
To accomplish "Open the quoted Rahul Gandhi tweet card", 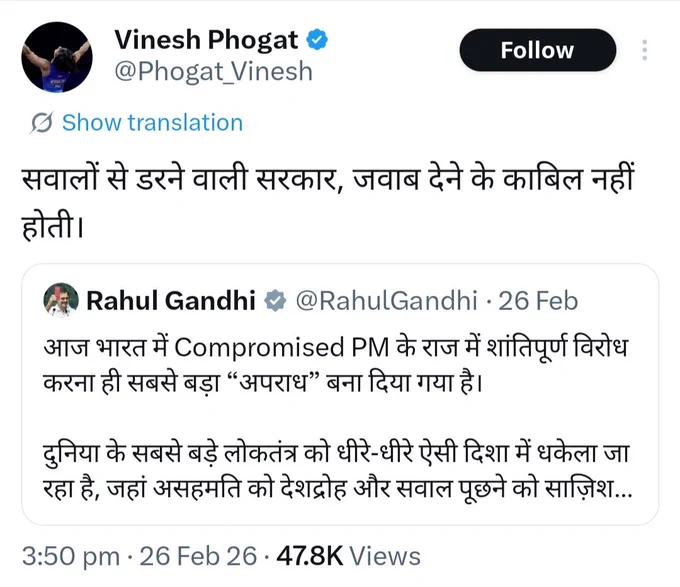I will point(340,394).
